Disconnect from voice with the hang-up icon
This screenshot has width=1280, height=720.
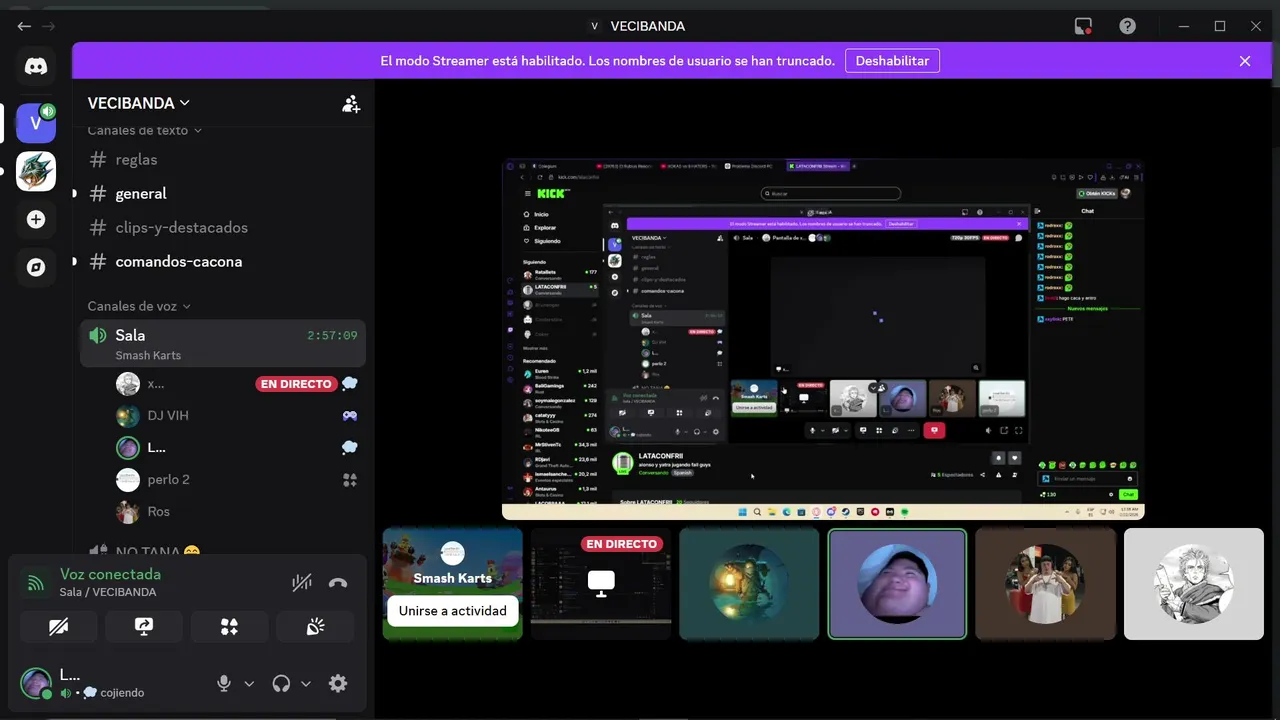338,583
